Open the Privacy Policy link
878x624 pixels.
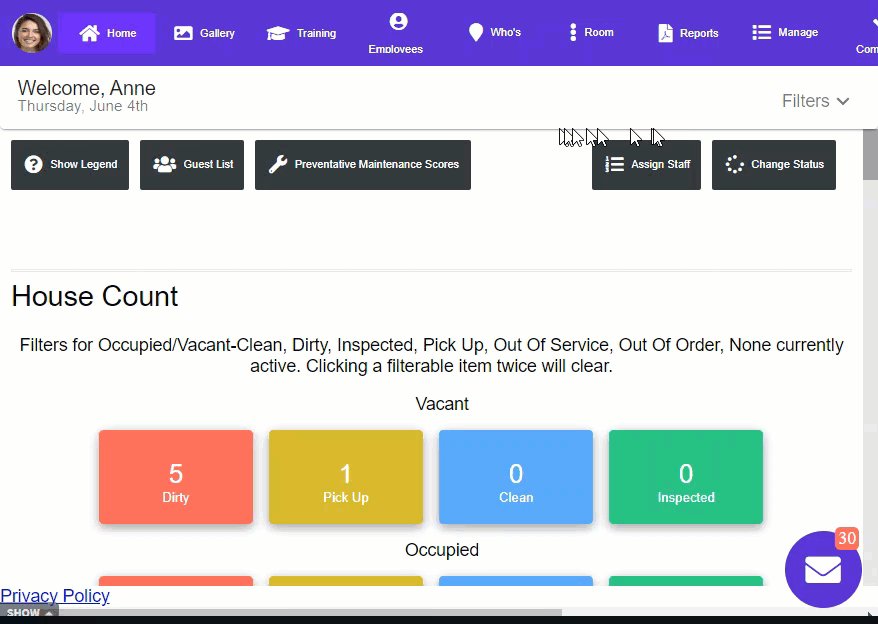click(x=55, y=595)
